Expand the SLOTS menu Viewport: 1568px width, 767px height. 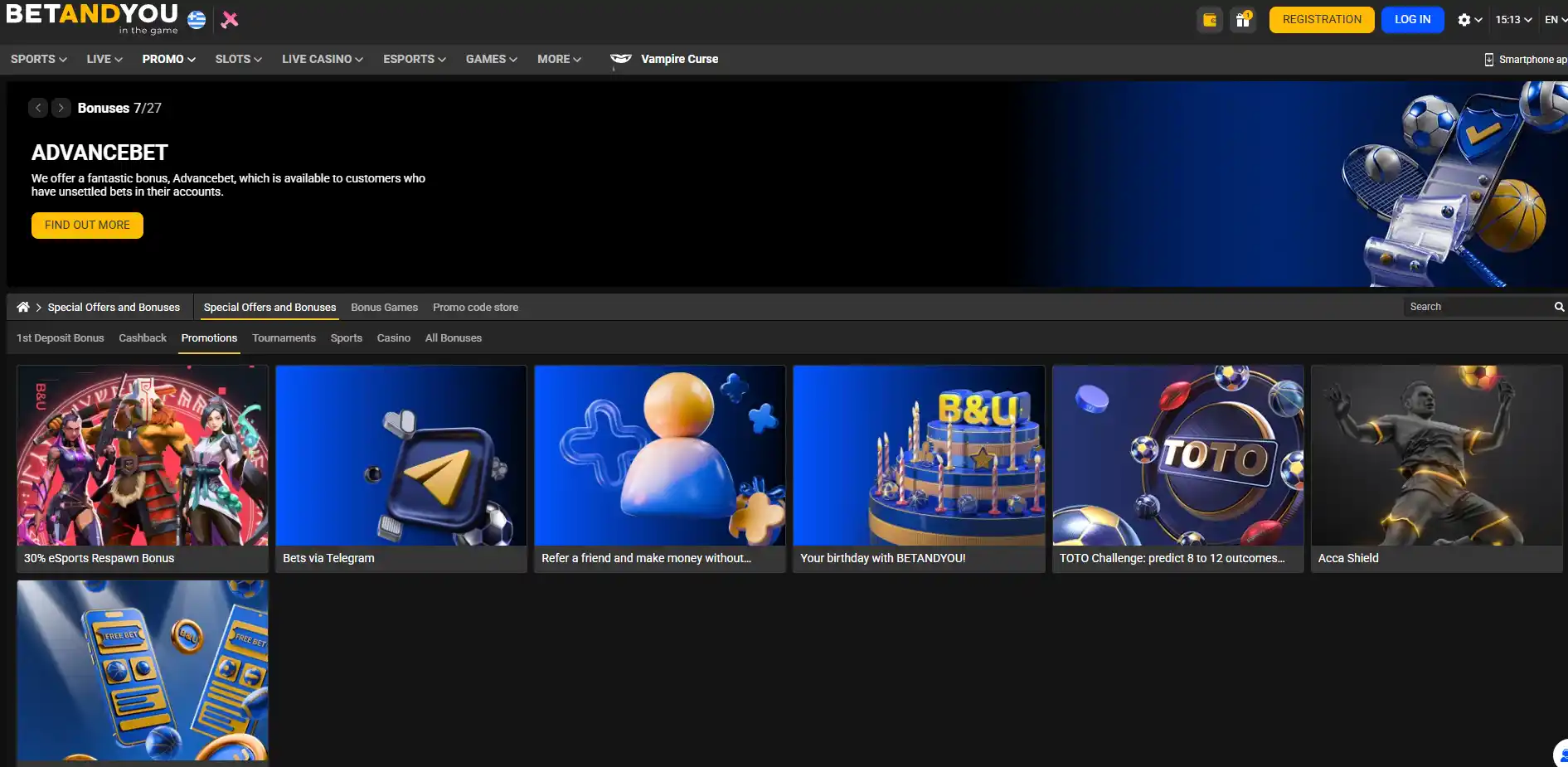click(239, 59)
